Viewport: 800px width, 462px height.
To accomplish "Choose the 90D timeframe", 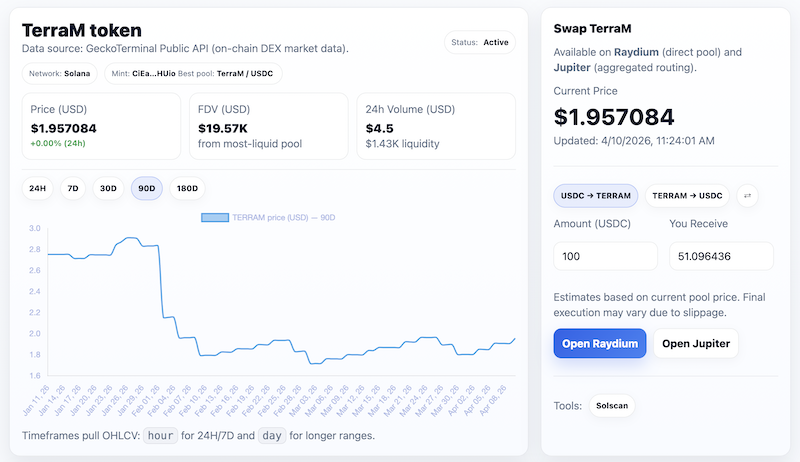I will (x=147, y=188).
